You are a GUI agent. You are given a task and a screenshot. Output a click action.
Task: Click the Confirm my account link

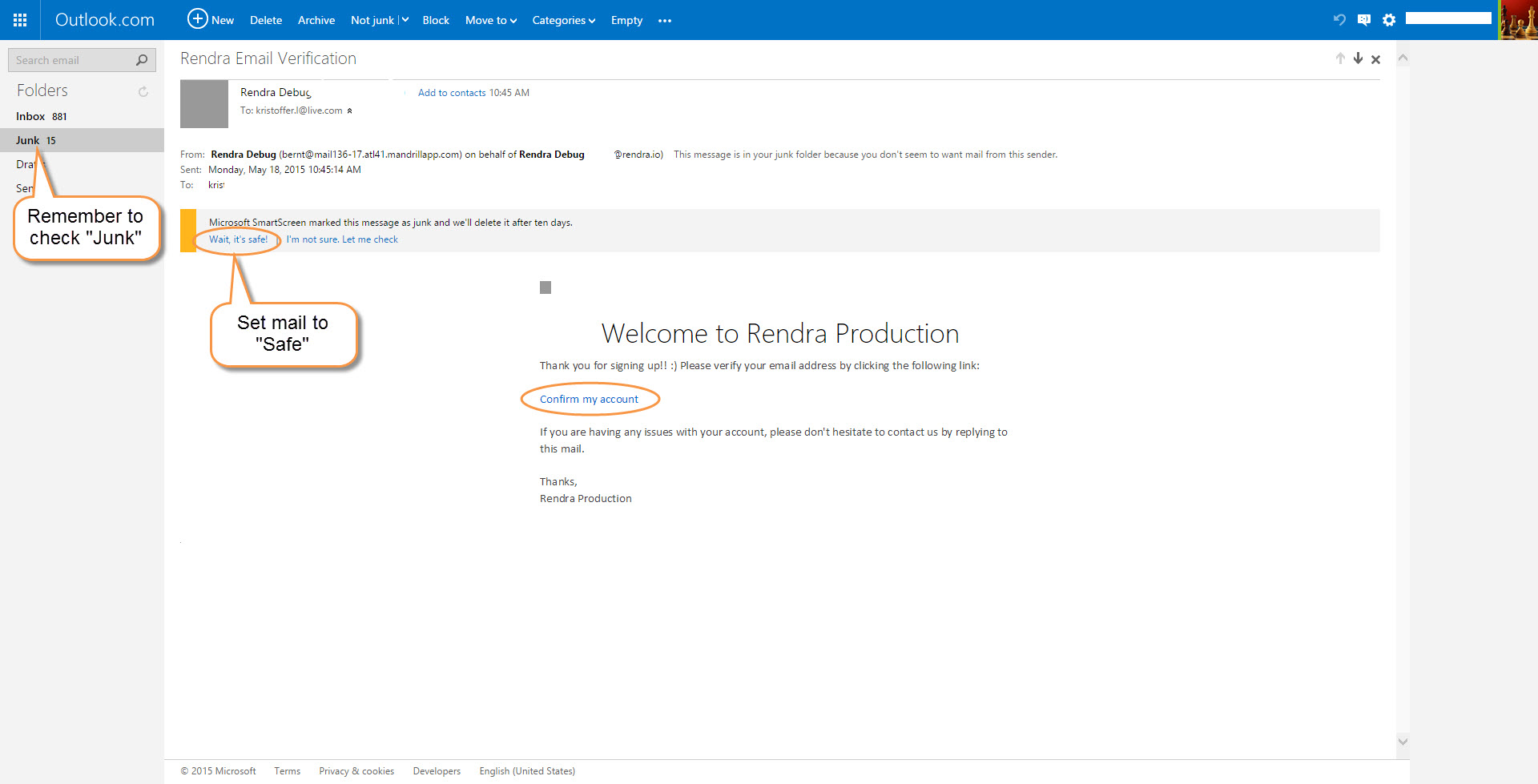click(x=589, y=399)
